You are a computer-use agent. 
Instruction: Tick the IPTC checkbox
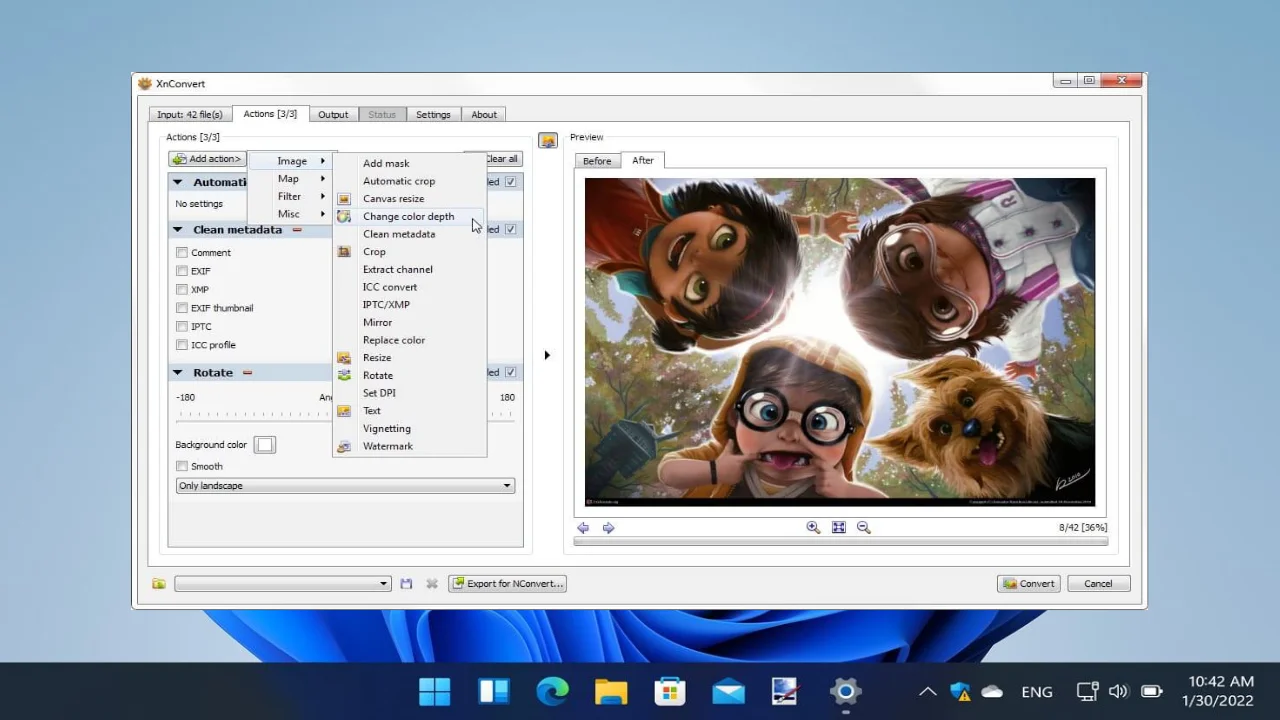click(182, 326)
